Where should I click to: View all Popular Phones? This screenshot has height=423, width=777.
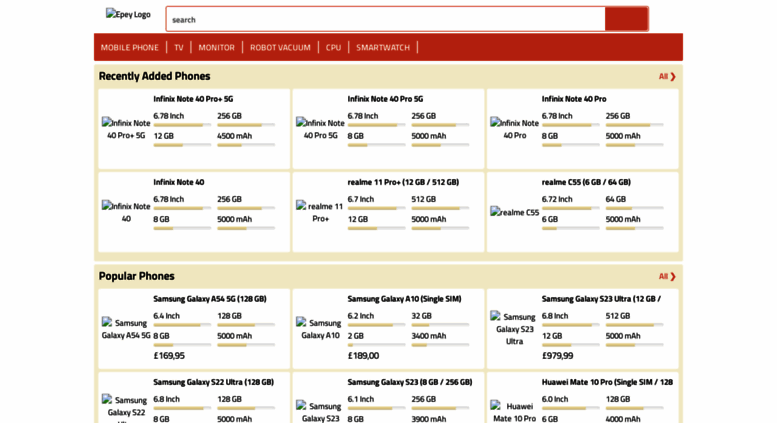click(667, 276)
